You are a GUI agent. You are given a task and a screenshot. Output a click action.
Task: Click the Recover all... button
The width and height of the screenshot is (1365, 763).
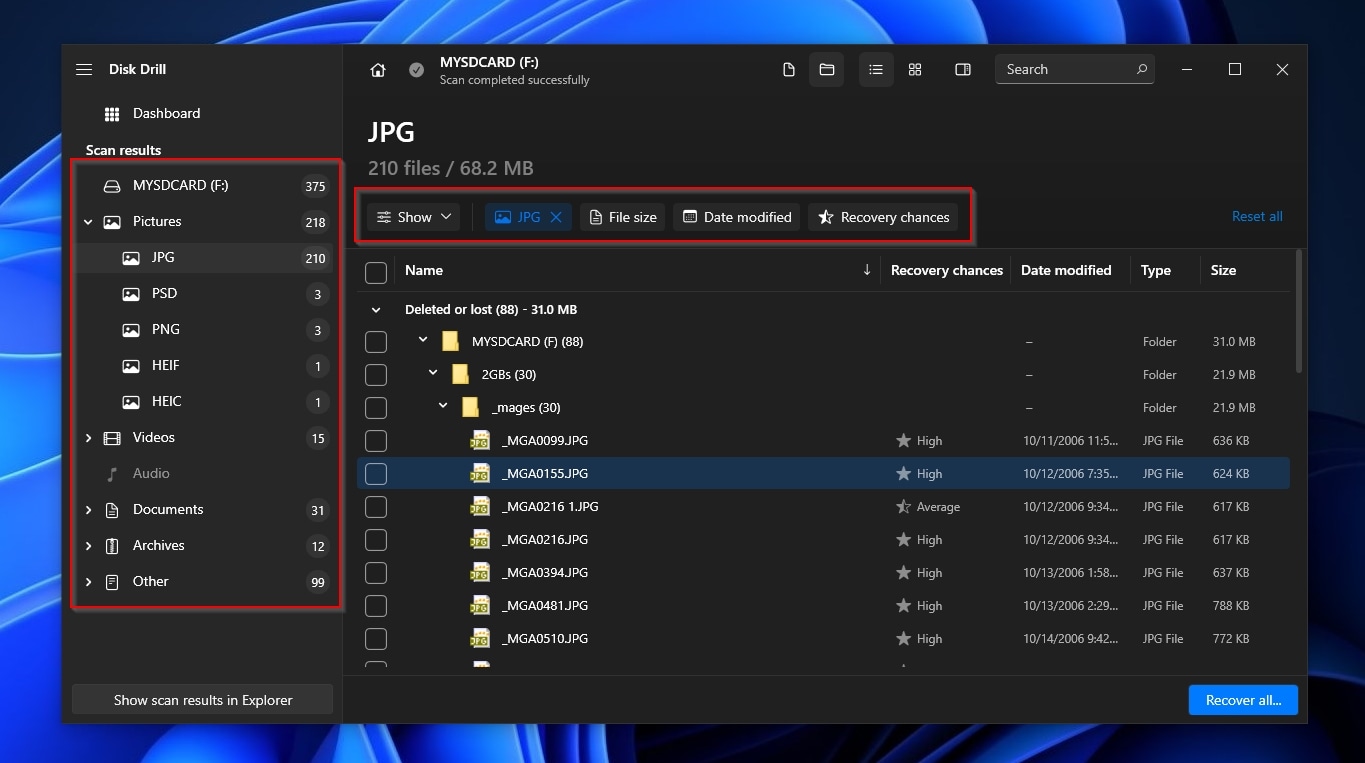1243,700
